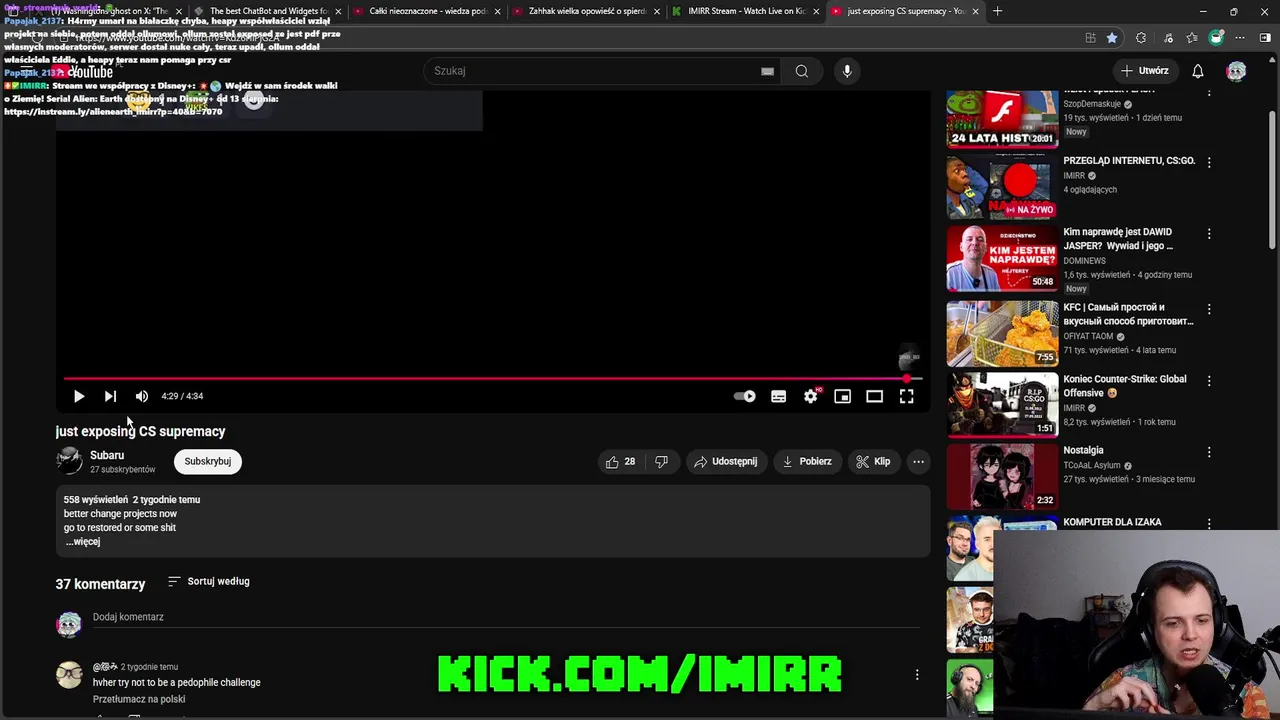Open browser favorites list icon
This screenshot has height=720, width=1280.
pos(1192,38)
